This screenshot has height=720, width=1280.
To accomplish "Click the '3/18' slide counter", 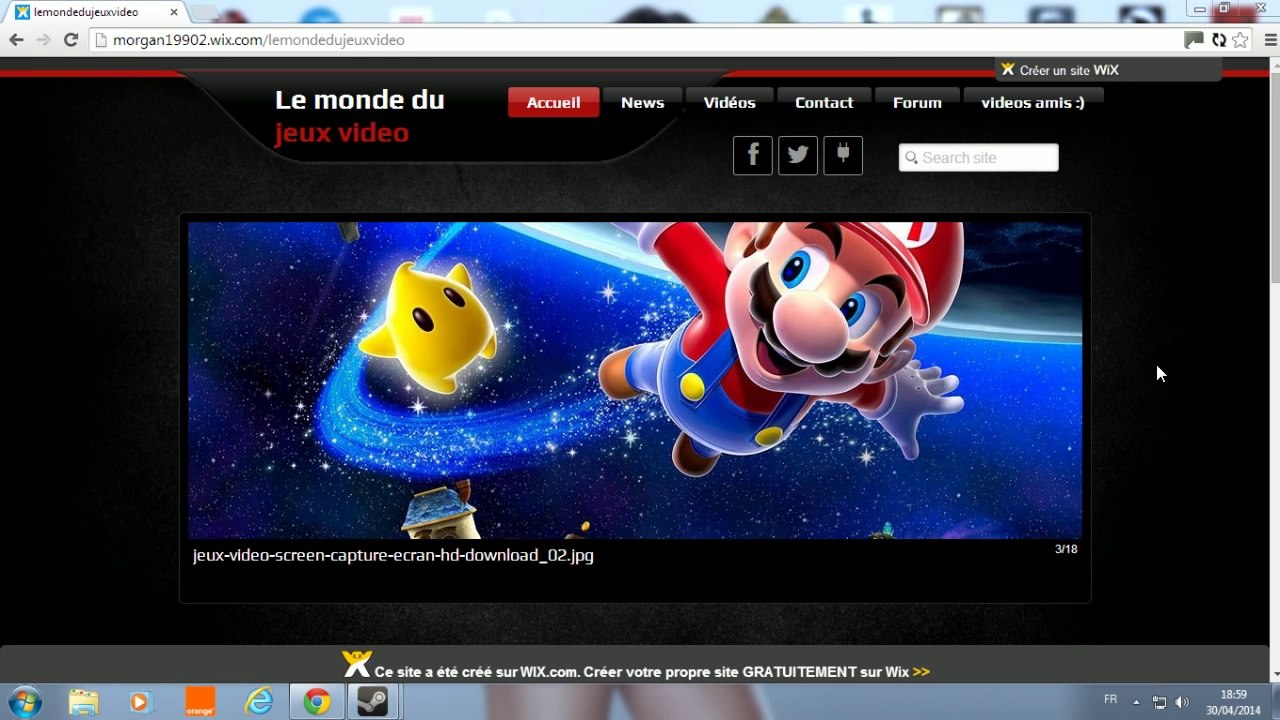I will pyautogui.click(x=1066, y=549).
